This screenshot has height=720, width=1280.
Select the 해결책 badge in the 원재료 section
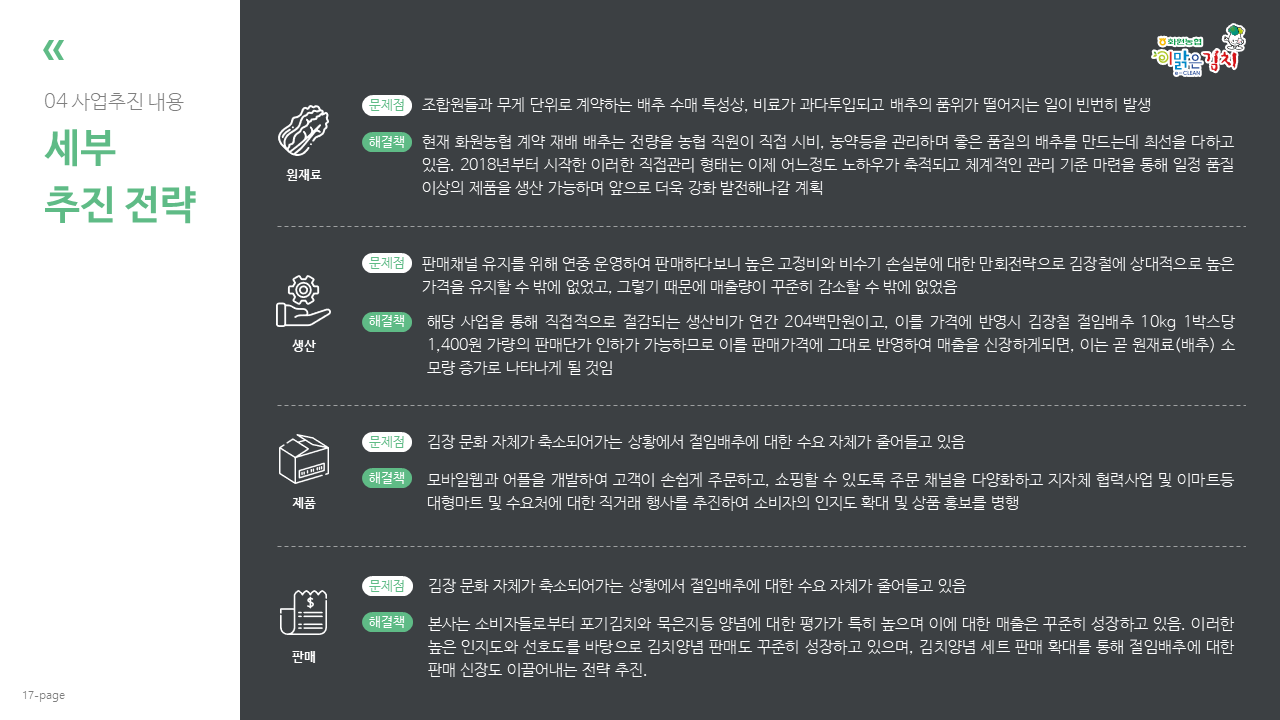coord(387,142)
